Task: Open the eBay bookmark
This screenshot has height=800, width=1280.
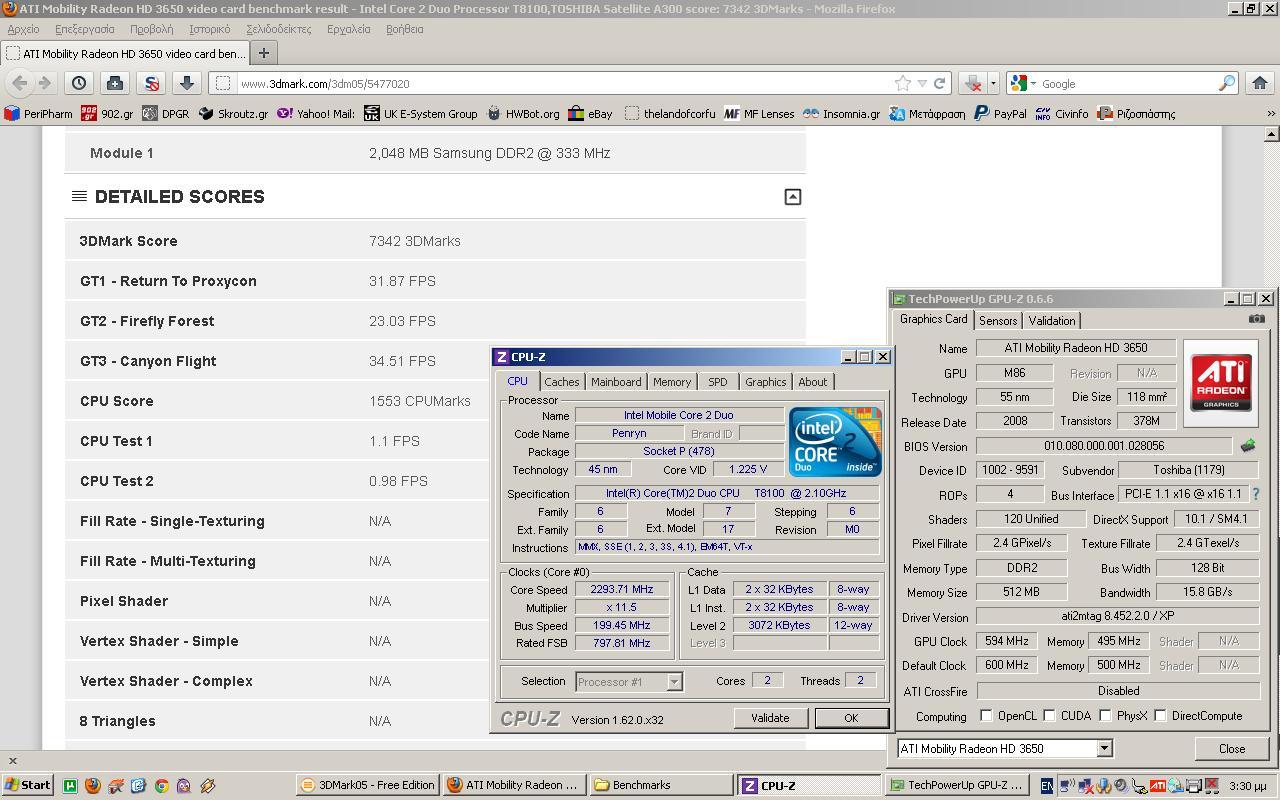Action: 590,114
